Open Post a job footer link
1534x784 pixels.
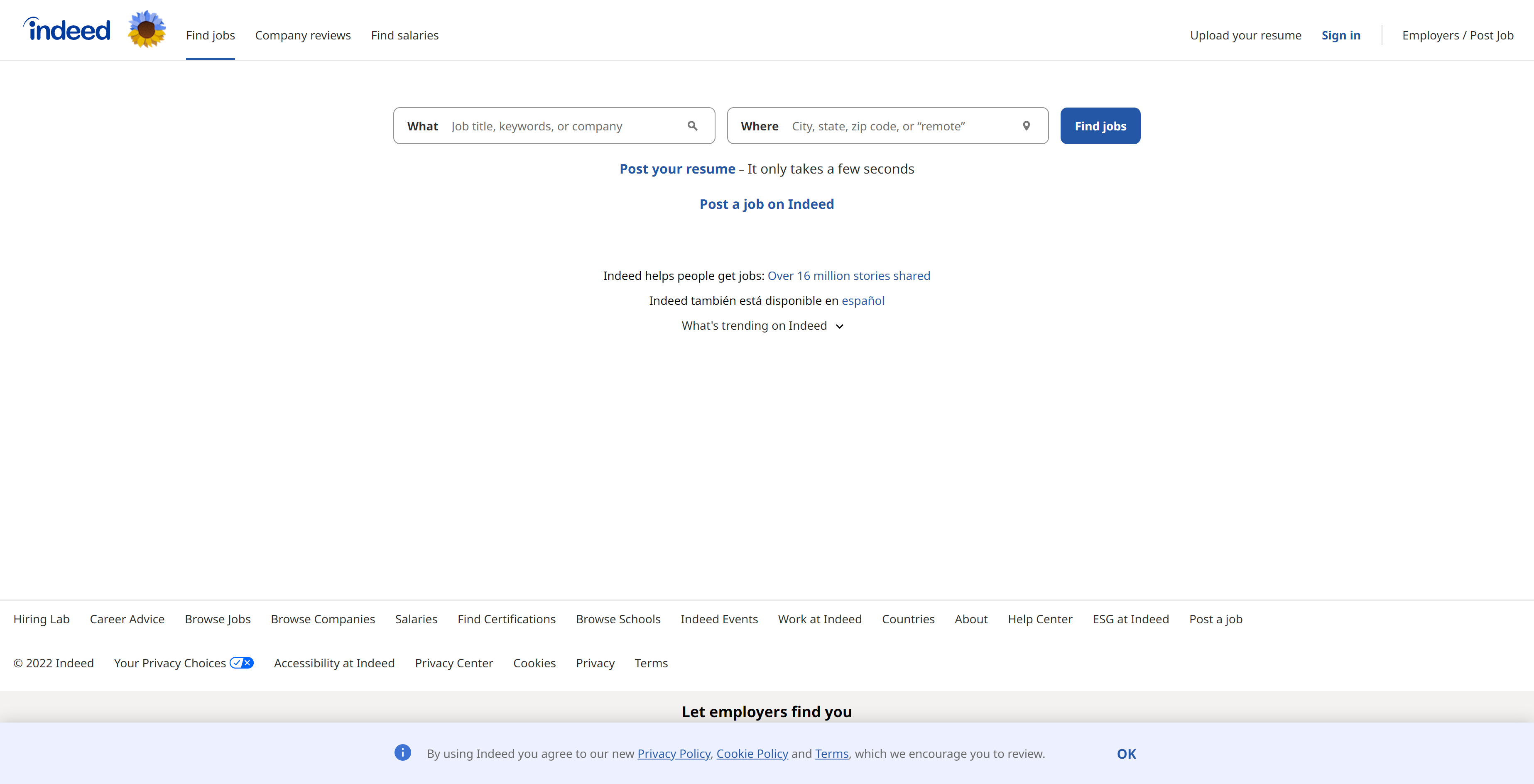pos(1215,619)
